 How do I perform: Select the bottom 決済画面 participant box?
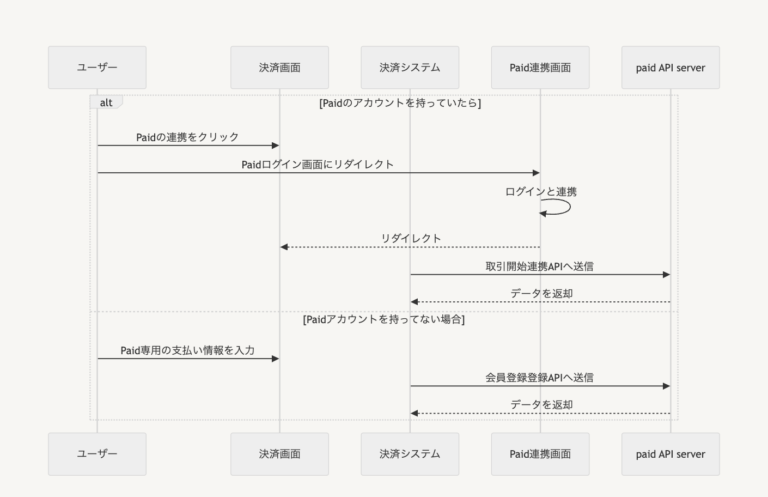(279, 454)
